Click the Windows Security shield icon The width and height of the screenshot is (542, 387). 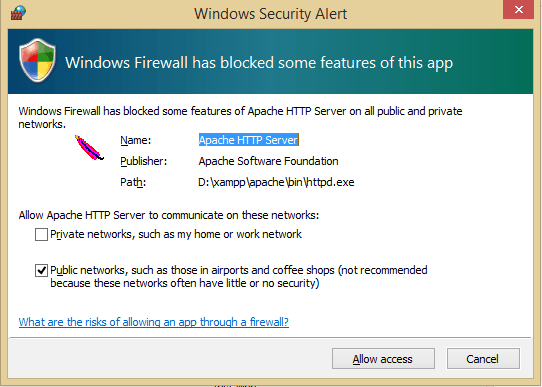click(37, 60)
